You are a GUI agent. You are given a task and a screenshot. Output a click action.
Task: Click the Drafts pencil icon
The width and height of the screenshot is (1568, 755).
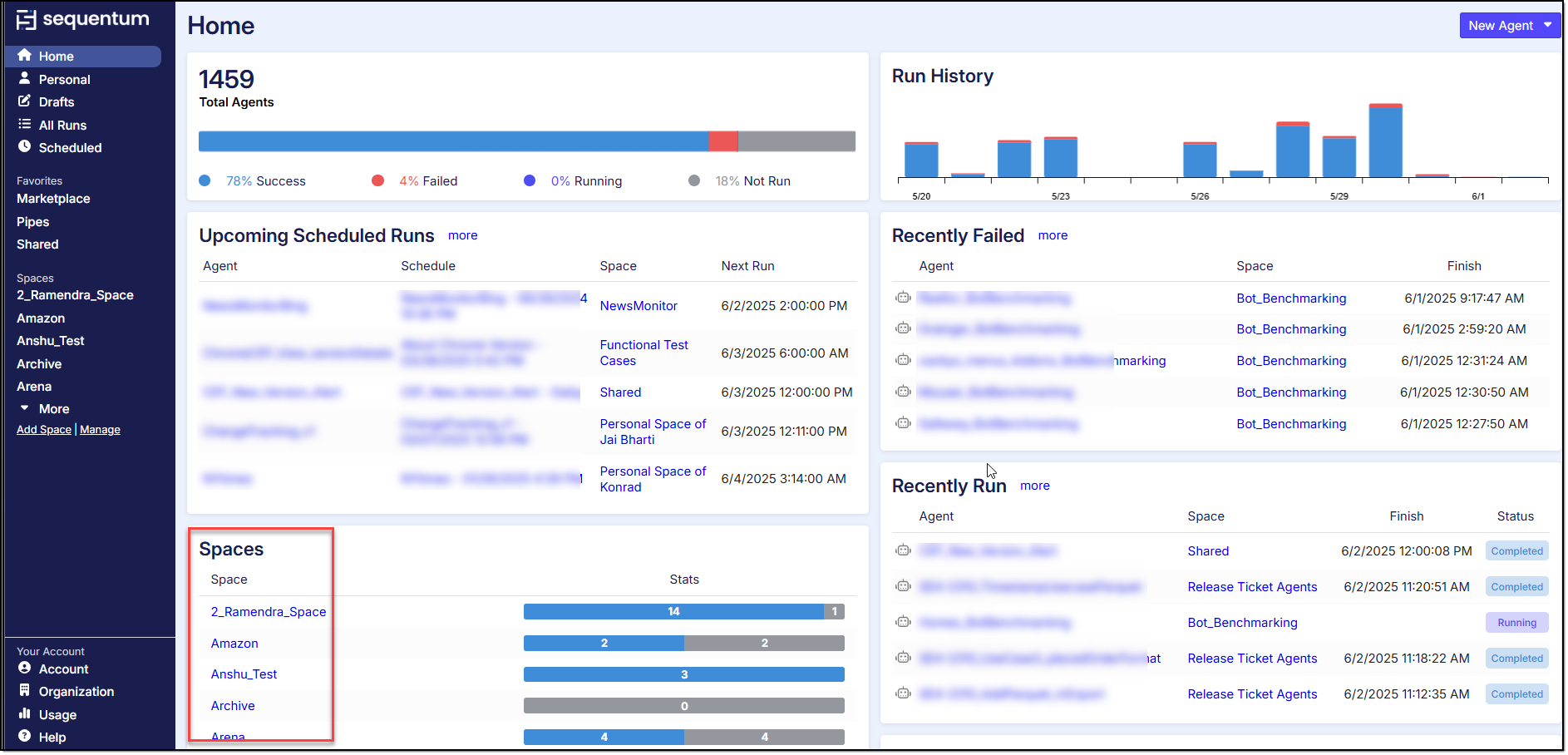[25, 101]
